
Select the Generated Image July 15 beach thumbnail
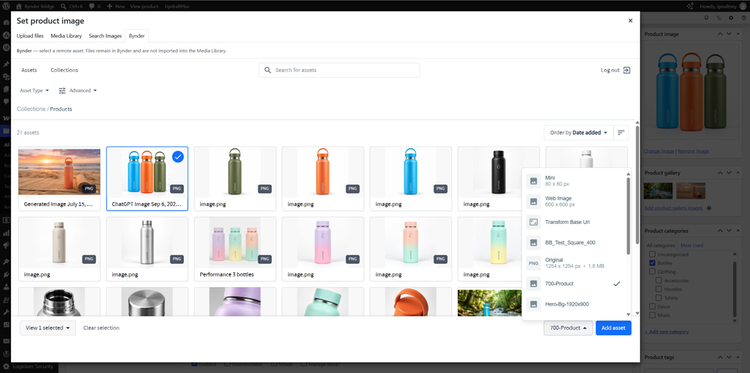(59, 172)
